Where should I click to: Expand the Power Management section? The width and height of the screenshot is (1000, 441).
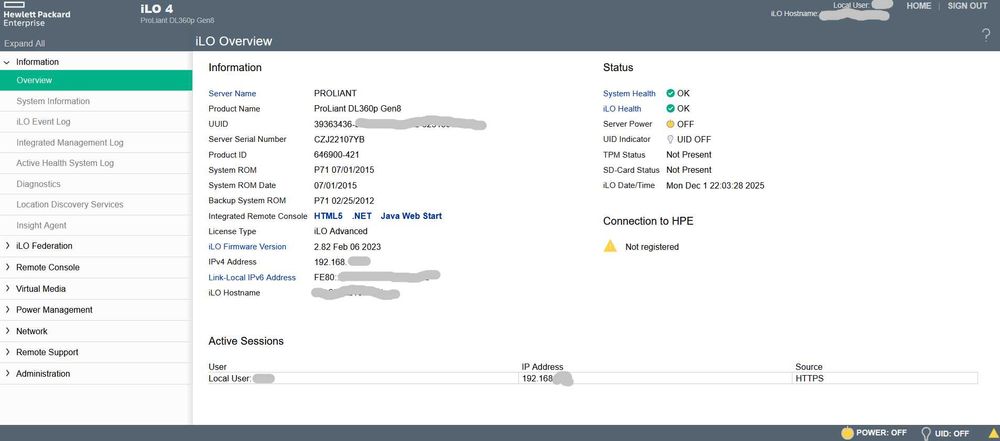coord(7,310)
